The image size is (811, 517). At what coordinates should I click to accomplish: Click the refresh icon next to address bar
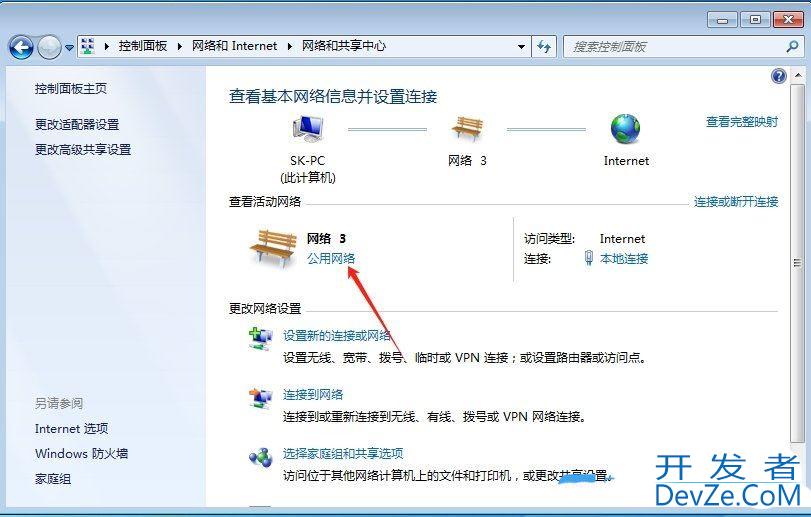click(x=544, y=47)
